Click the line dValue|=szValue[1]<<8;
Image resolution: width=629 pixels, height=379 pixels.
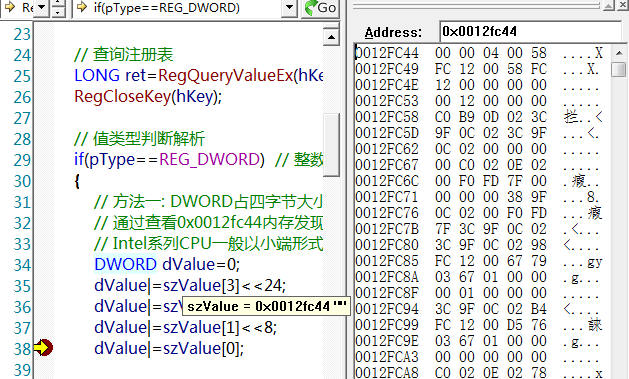pos(185,328)
